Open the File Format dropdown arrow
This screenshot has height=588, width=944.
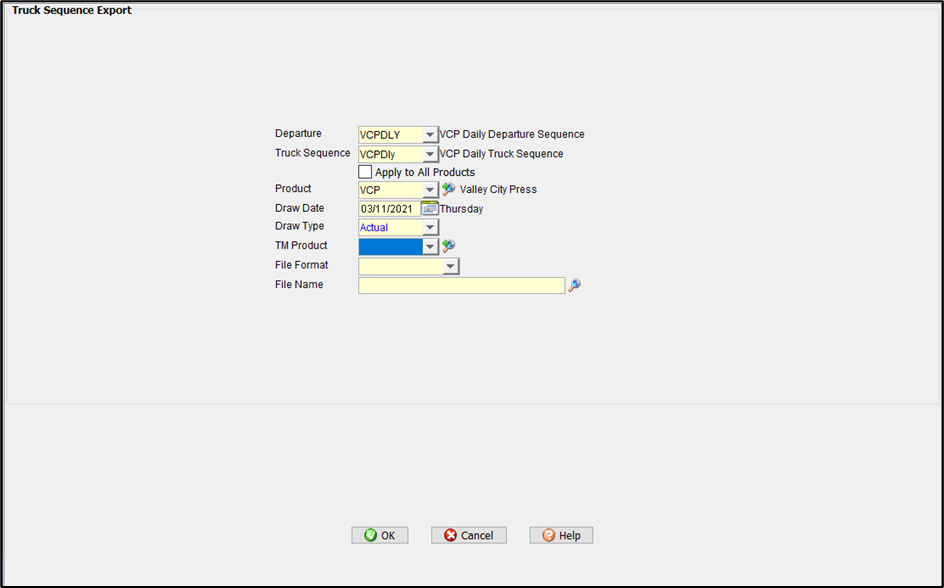[x=450, y=266]
